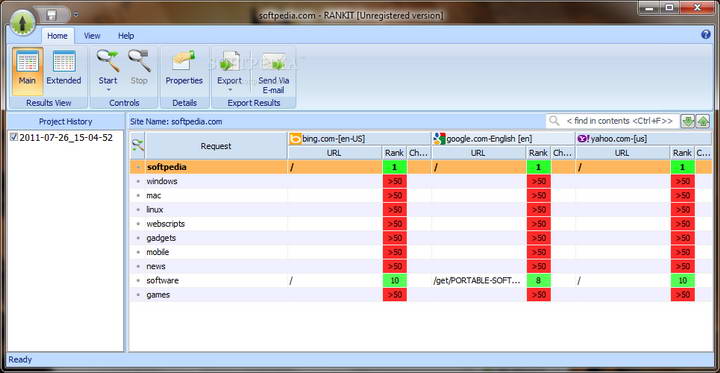Click the Google URL column header
The image size is (720, 373).
[x=478, y=153]
